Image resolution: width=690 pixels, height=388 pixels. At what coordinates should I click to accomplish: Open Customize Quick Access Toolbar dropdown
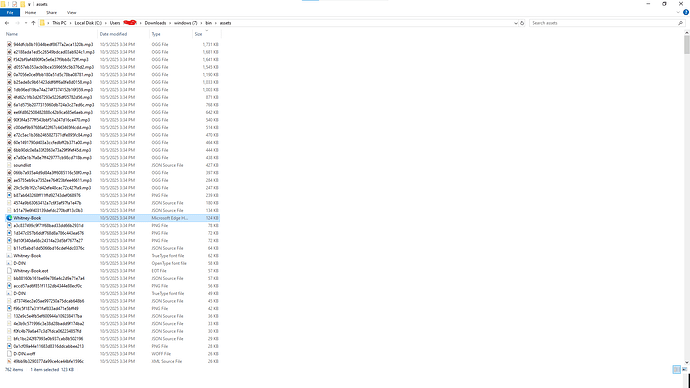click(29, 4)
